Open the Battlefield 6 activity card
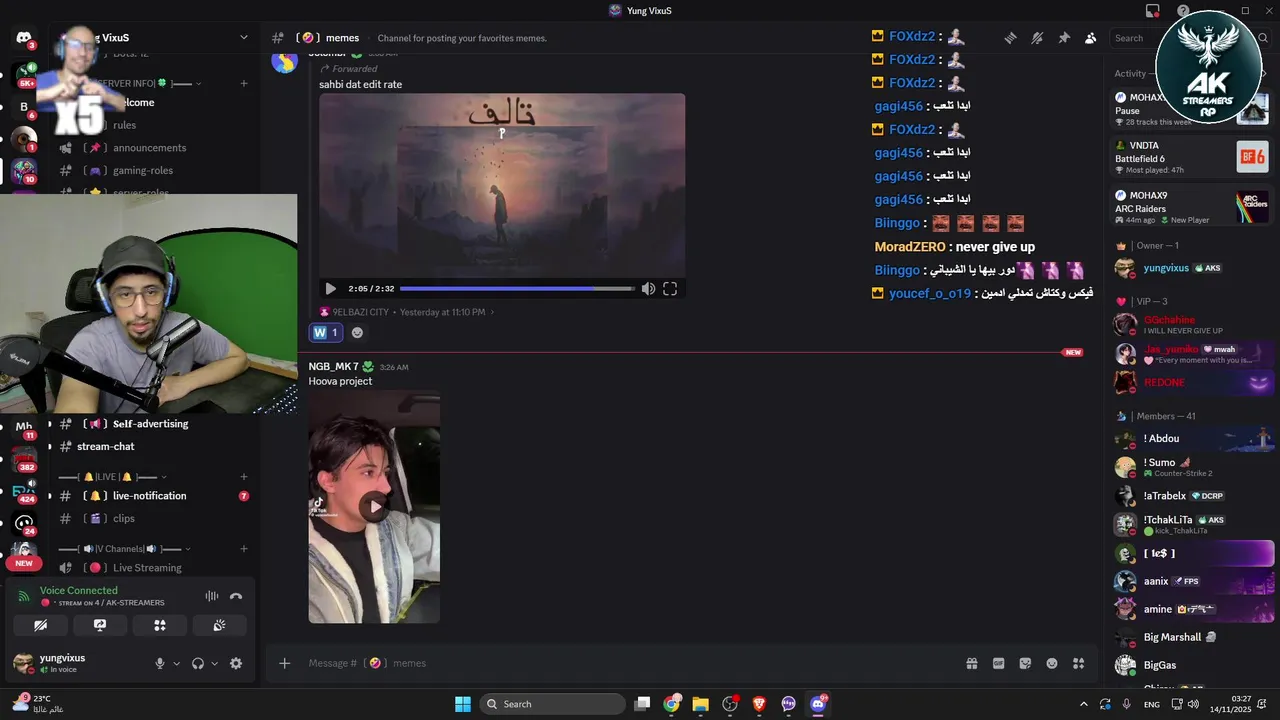Image resolution: width=1280 pixels, height=720 pixels. coord(1192,157)
